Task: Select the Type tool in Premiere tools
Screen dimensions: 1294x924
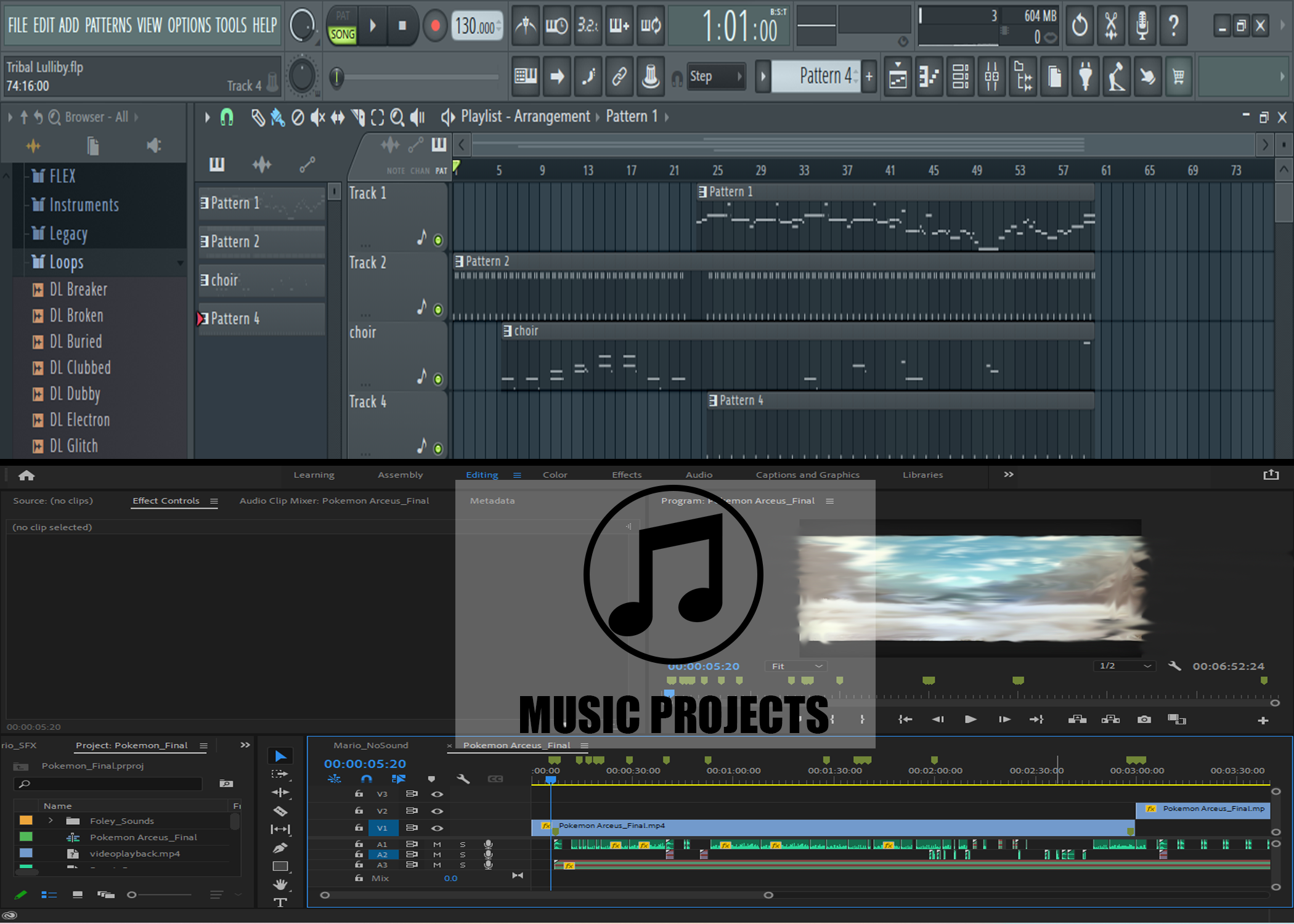Action: coord(280,902)
